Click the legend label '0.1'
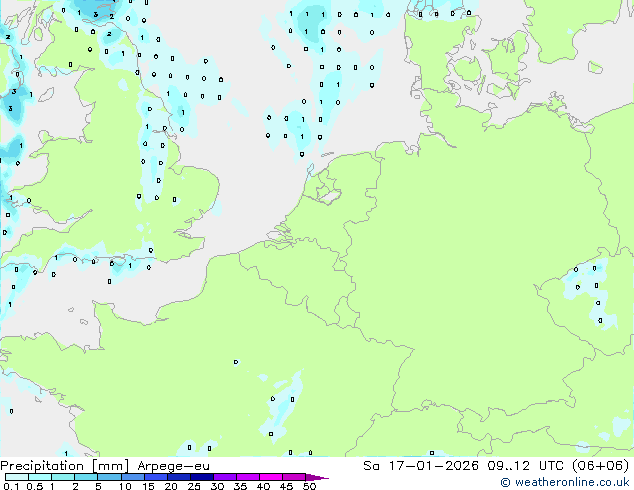Screen dimensions: 634x490 [x=11, y=486]
